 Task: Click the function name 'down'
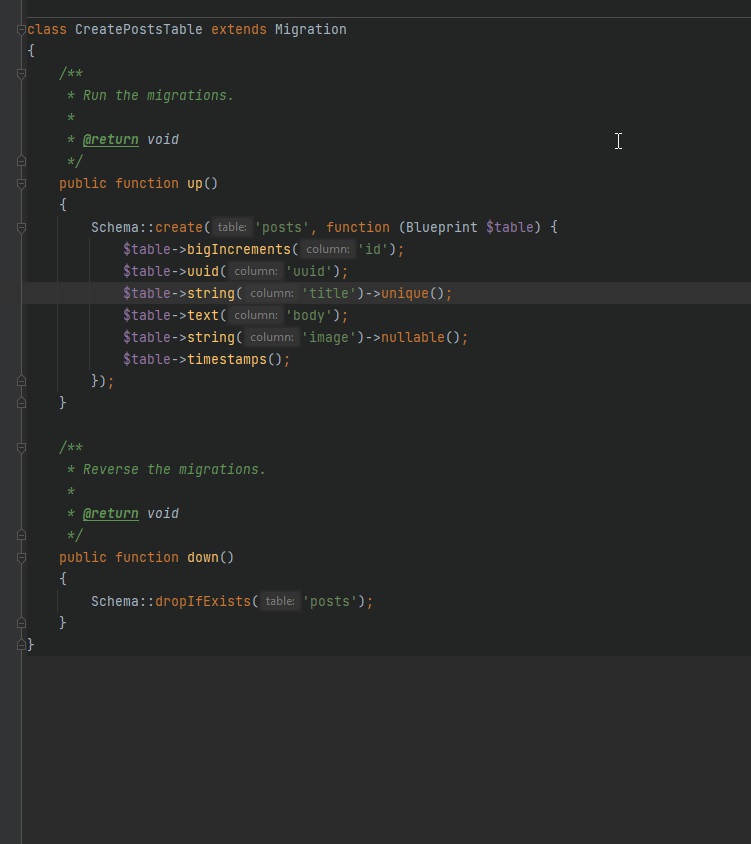(x=203, y=558)
